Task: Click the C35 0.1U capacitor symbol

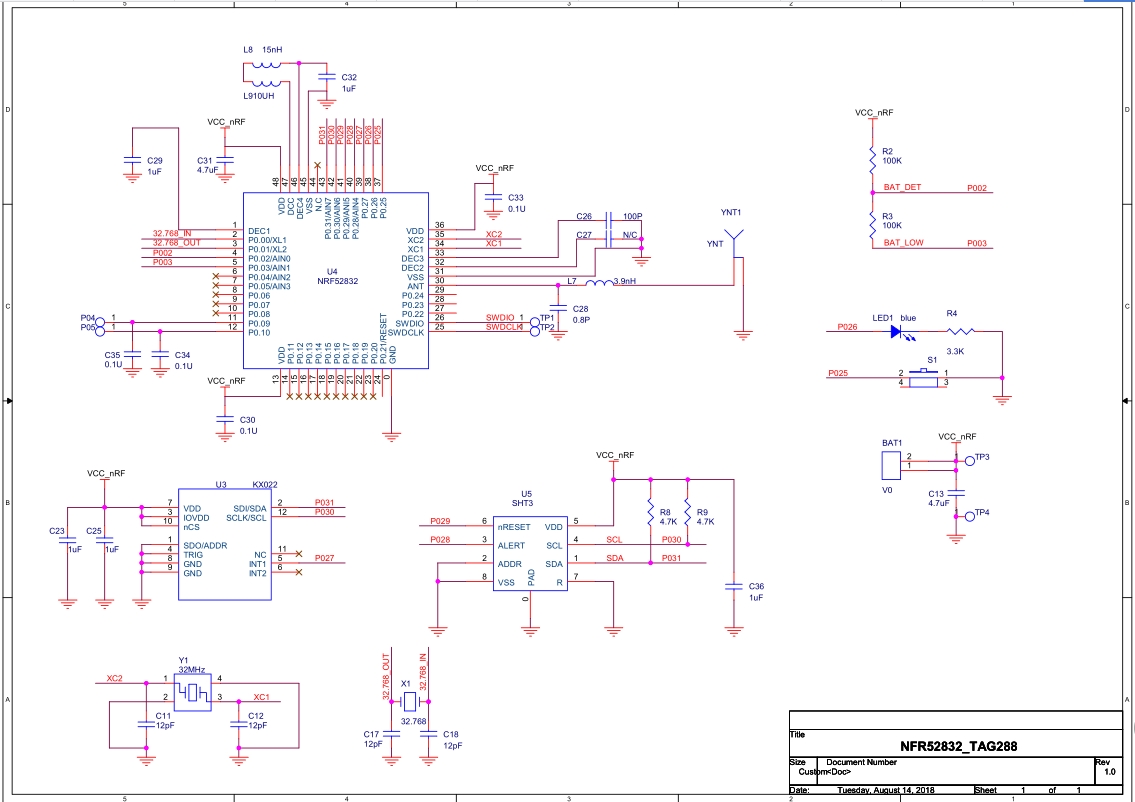Action: (x=132, y=355)
